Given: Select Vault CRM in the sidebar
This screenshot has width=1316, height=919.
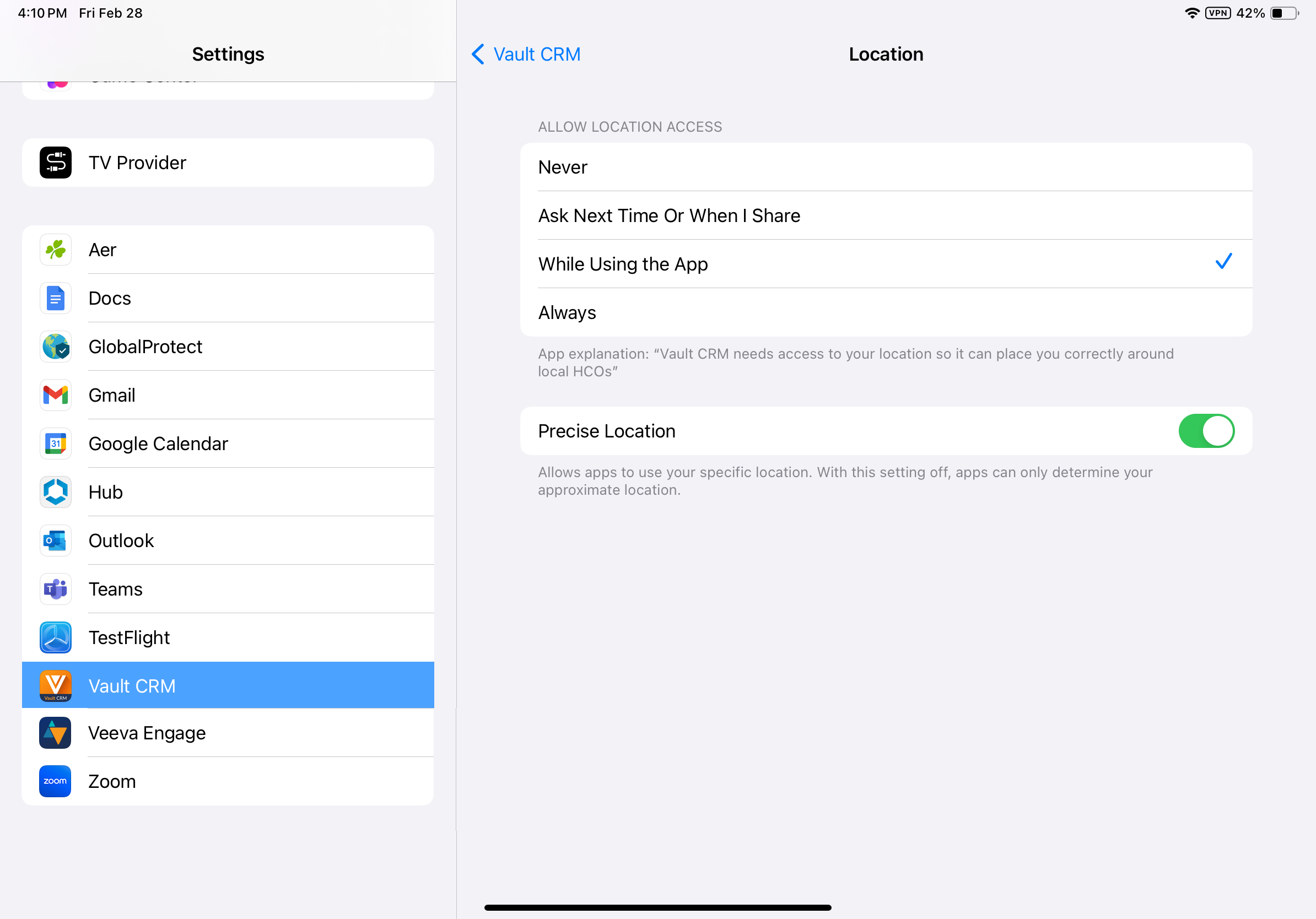Looking at the screenshot, I should [228, 686].
